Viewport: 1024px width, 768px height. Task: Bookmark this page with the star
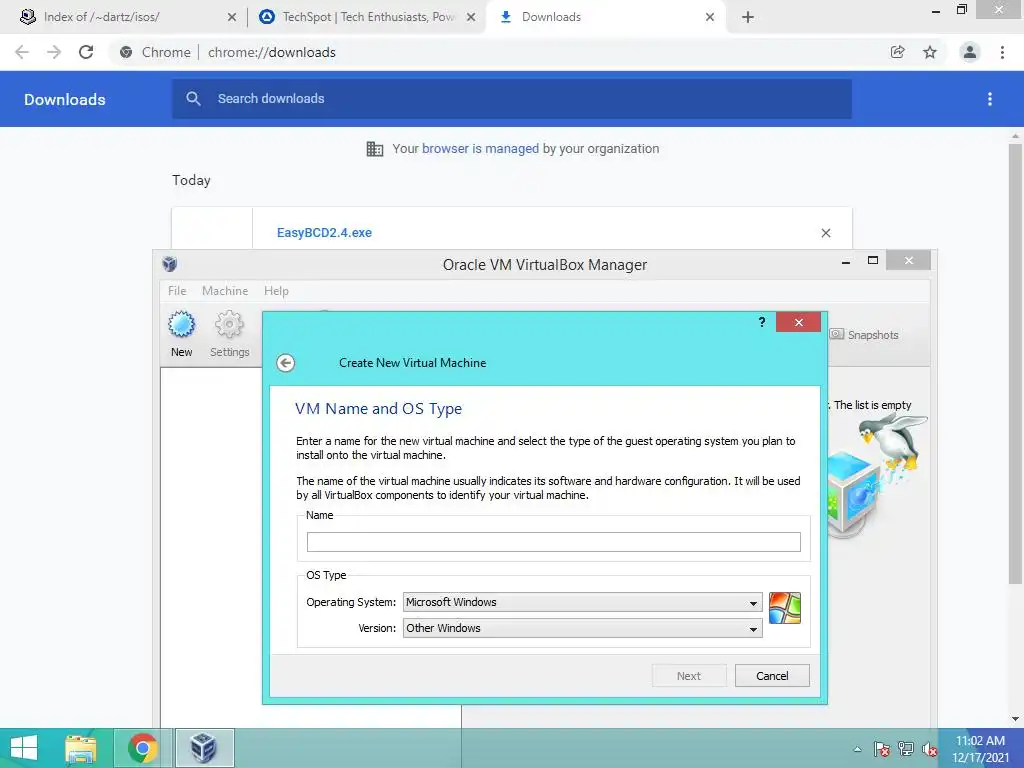click(x=930, y=52)
